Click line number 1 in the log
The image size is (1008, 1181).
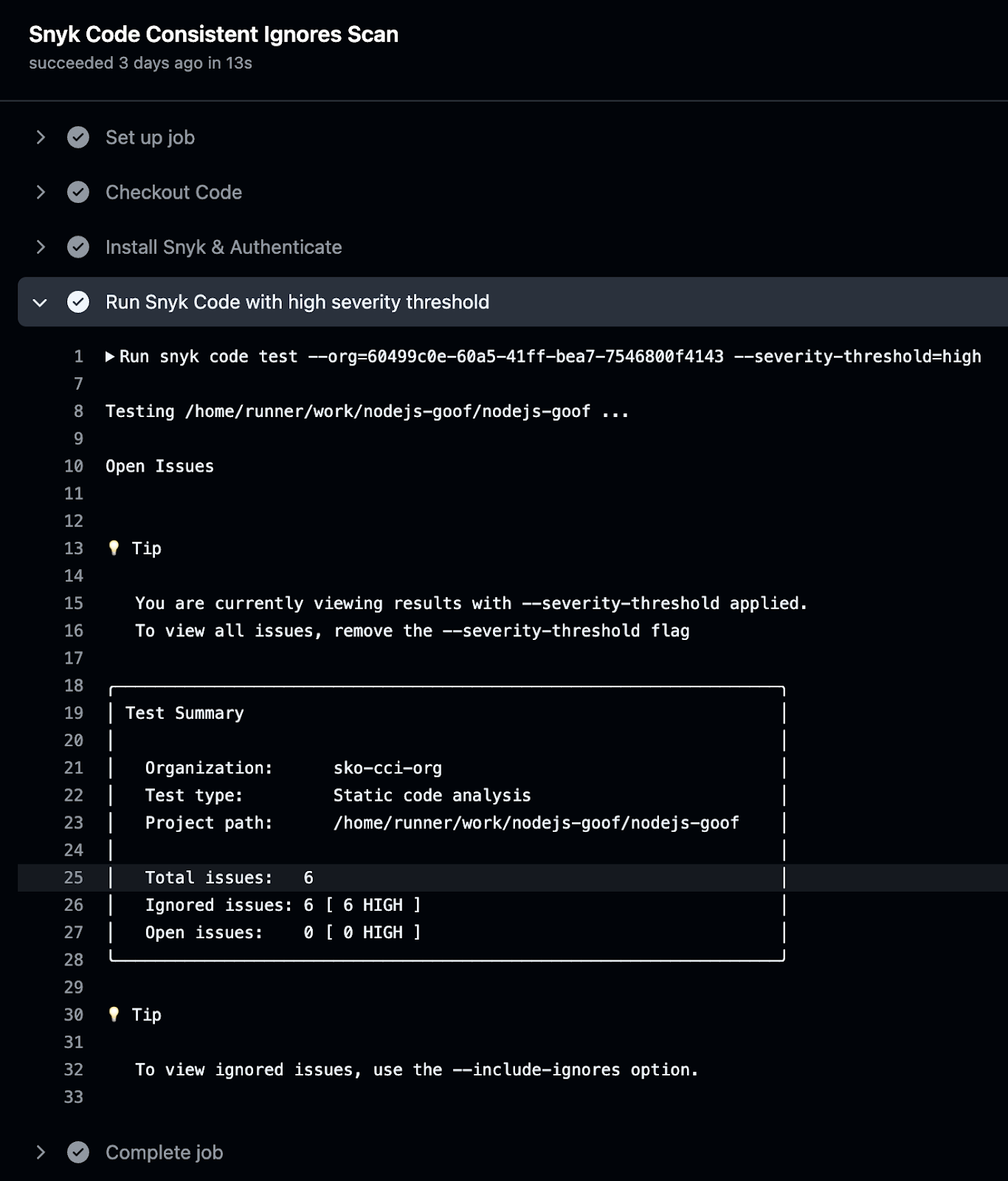78,357
